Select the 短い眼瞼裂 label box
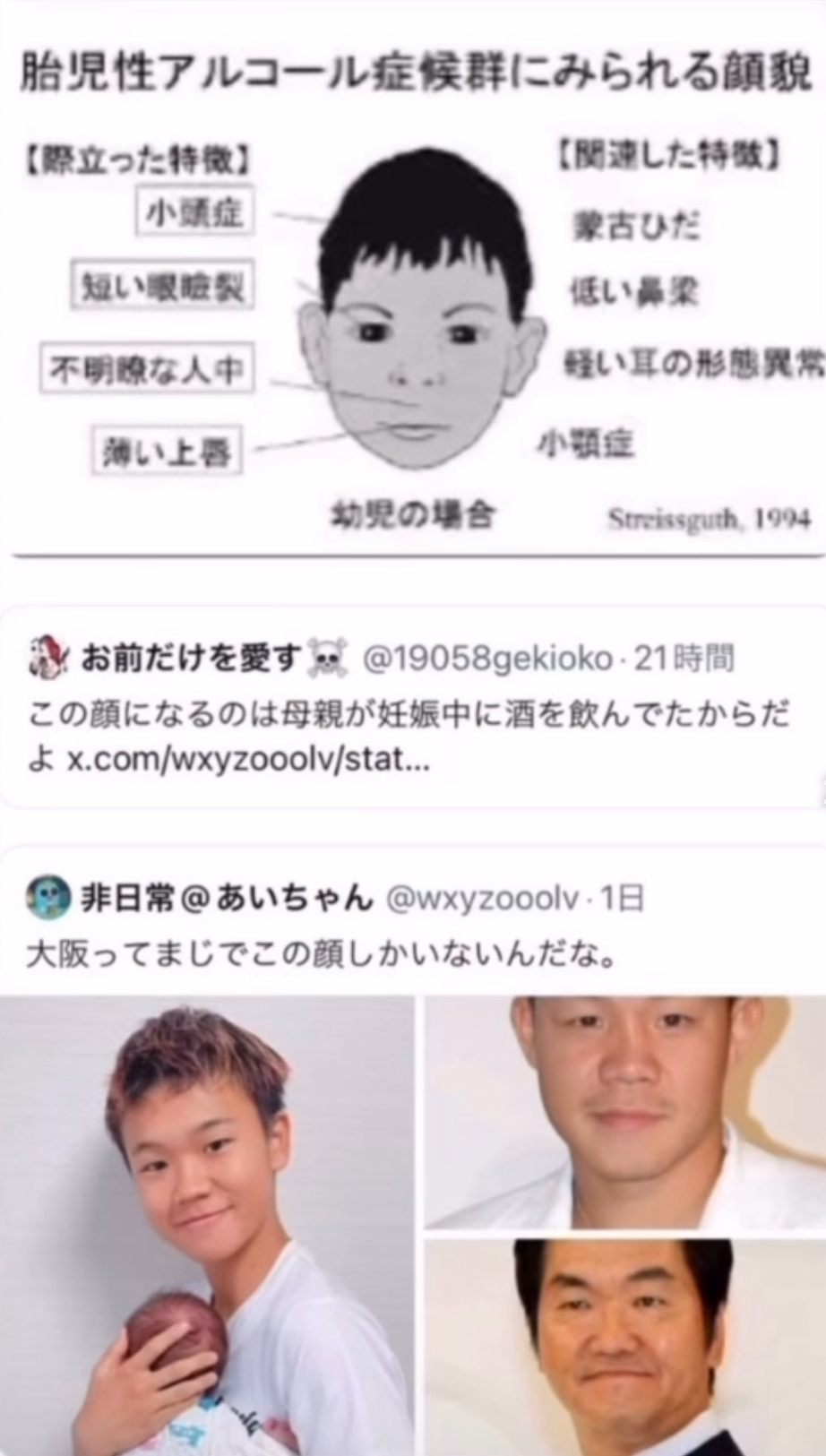The image size is (826, 1456). pyautogui.click(x=163, y=286)
